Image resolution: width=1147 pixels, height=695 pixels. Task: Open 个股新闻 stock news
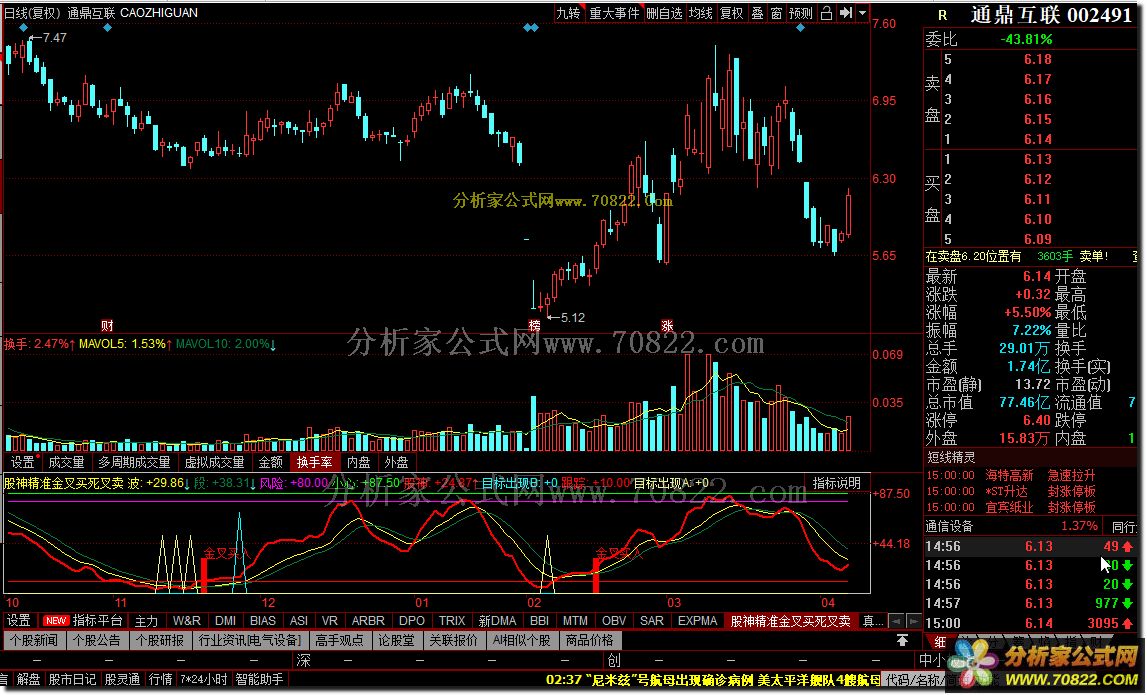[34, 640]
